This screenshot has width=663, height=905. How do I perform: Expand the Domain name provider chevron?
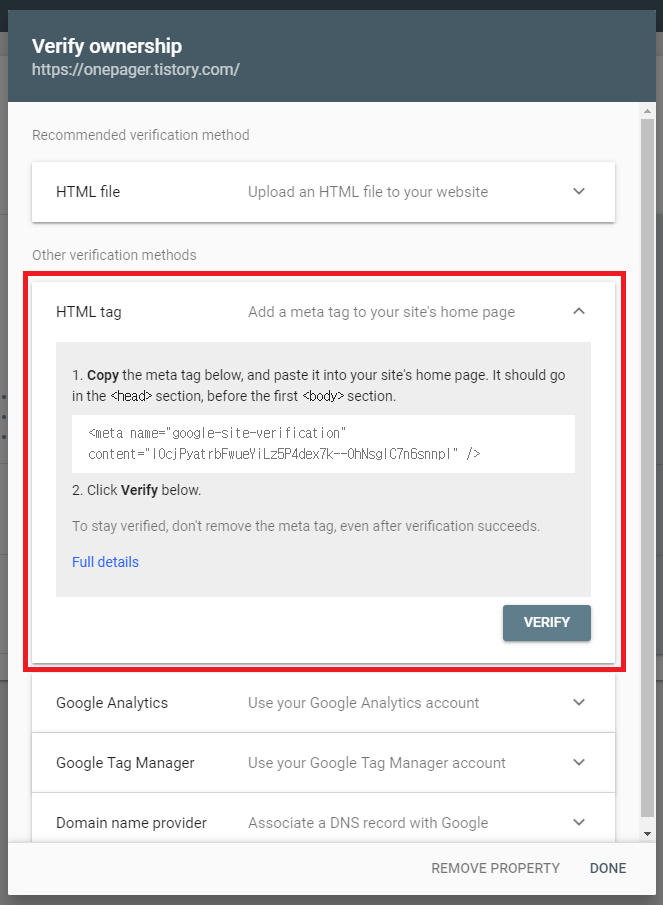[x=579, y=822]
